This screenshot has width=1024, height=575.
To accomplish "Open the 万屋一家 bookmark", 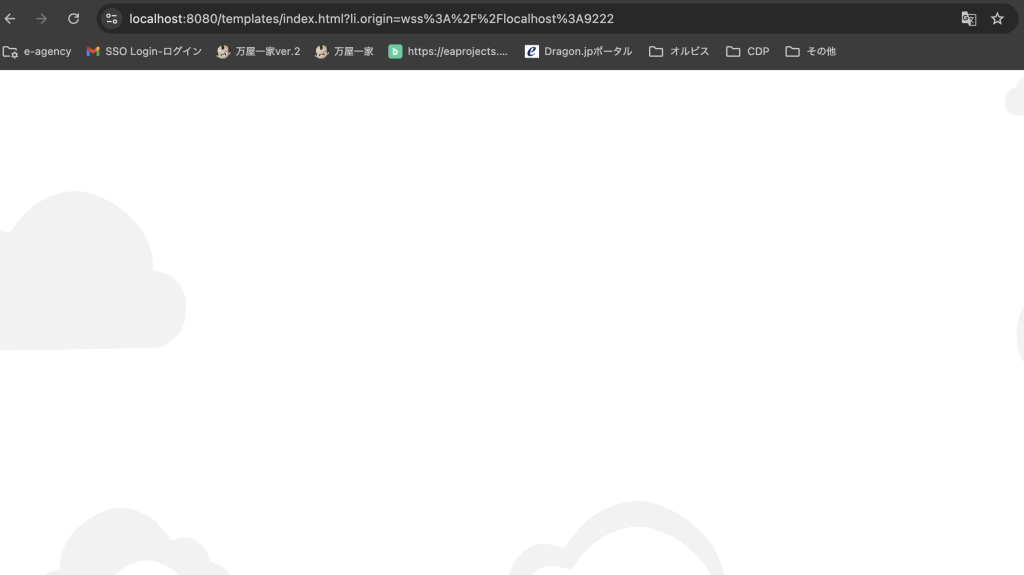I will click(x=344, y=51).
